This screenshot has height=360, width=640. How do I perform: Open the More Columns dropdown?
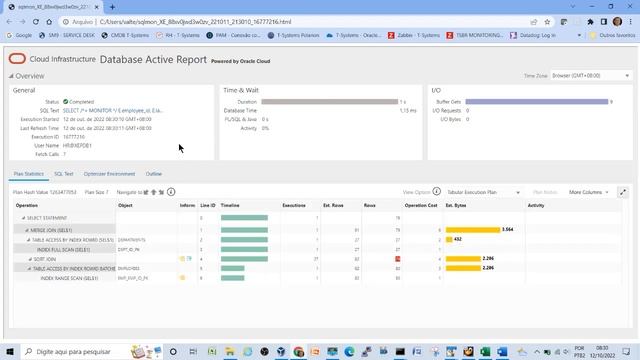point(589,192)
